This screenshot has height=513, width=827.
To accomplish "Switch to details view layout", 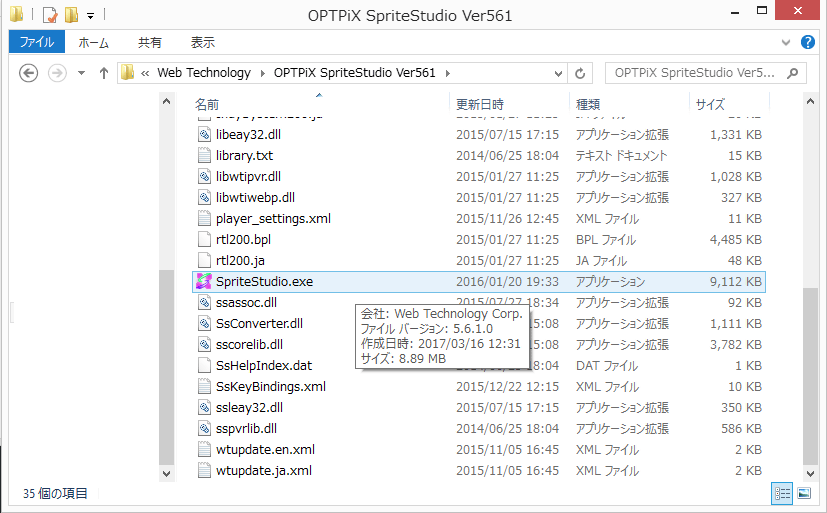I will tap(782, 493).
